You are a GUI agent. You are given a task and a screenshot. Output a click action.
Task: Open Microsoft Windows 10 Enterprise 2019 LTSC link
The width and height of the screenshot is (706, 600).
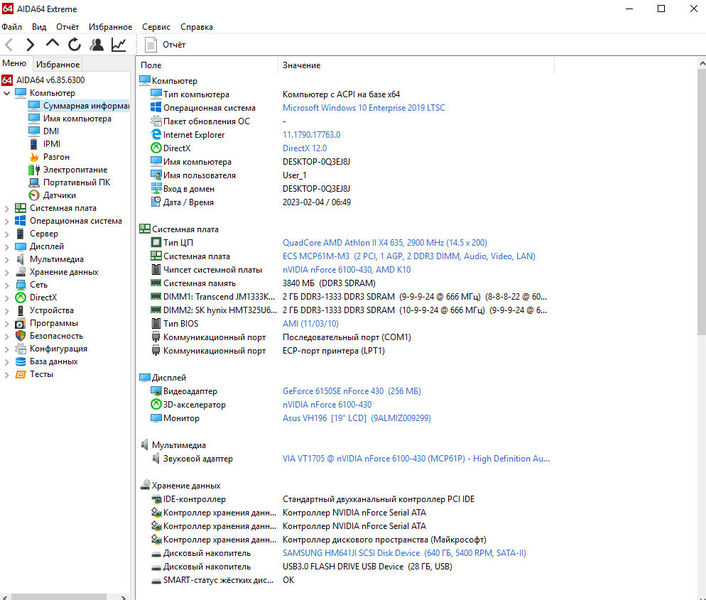point(363,108)
